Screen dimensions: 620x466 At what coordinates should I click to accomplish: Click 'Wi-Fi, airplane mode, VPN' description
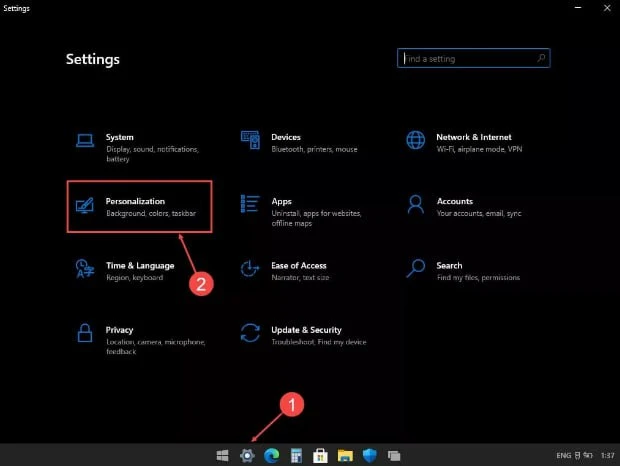pyautogui.click(x=479, y=149)
